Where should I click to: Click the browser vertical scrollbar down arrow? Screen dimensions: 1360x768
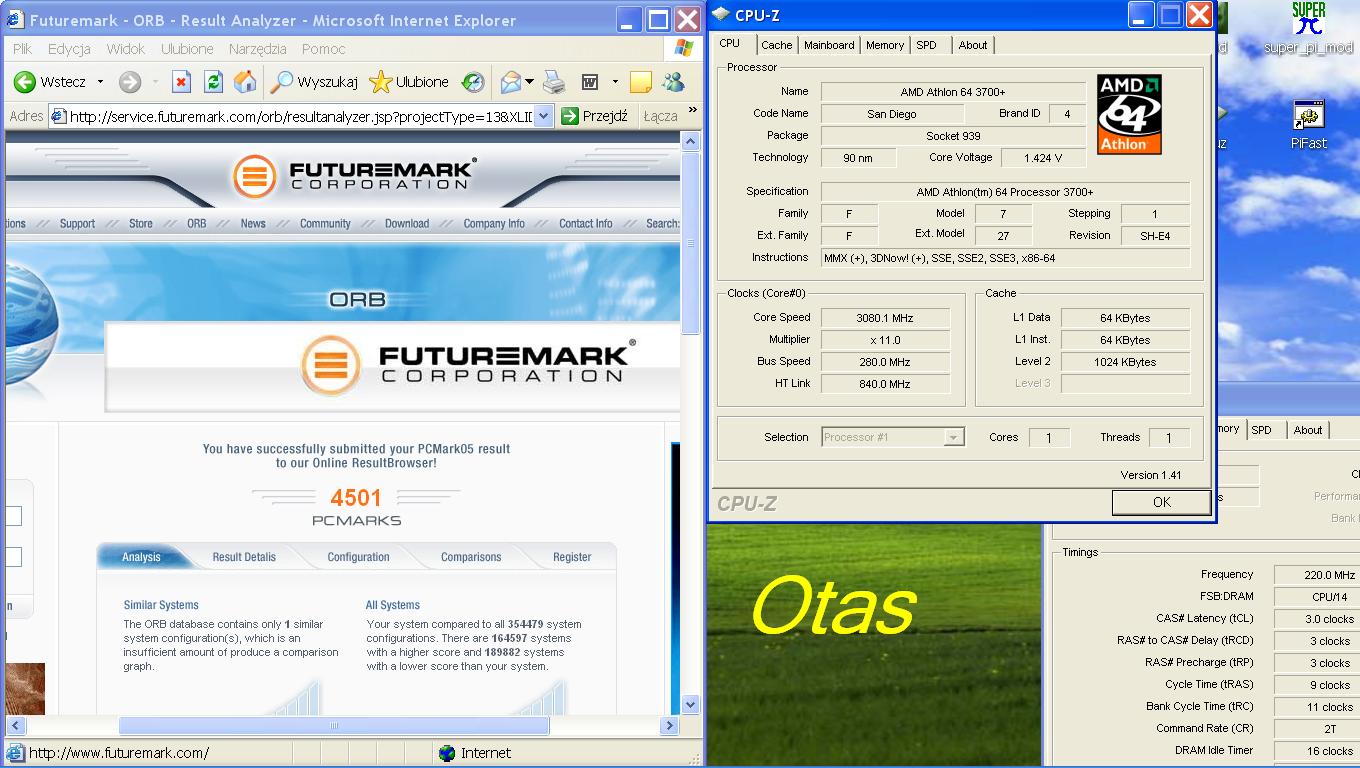tap(691, 704)
